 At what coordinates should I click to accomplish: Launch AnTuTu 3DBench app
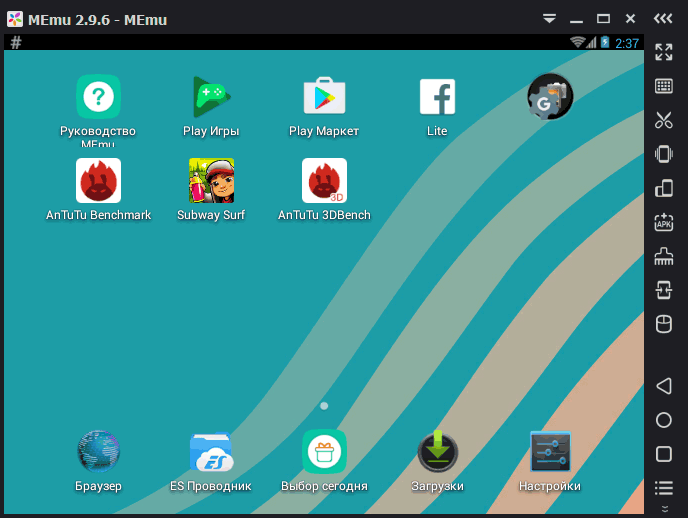324,181
